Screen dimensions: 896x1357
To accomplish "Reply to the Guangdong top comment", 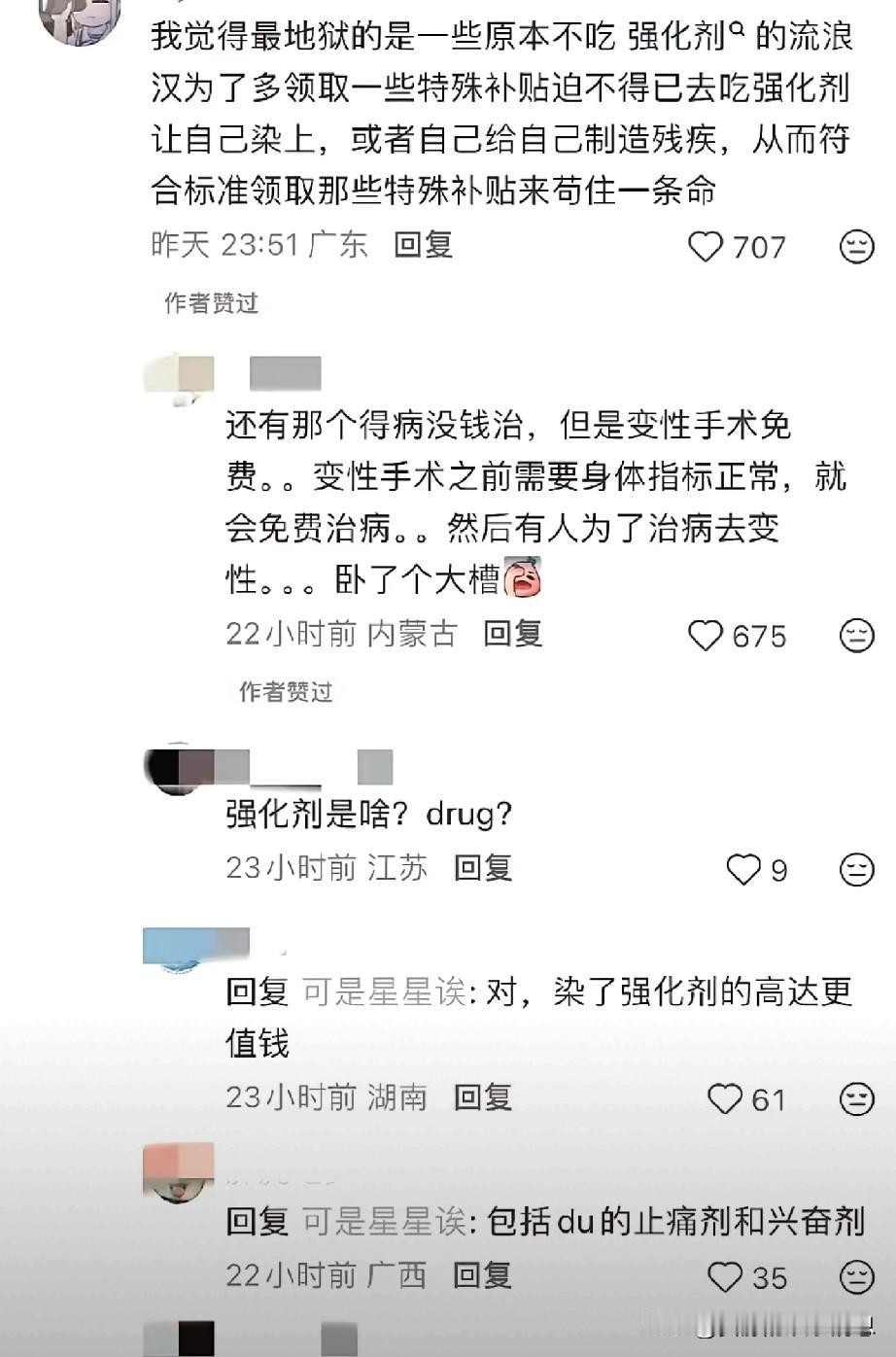I will [424, 244].
